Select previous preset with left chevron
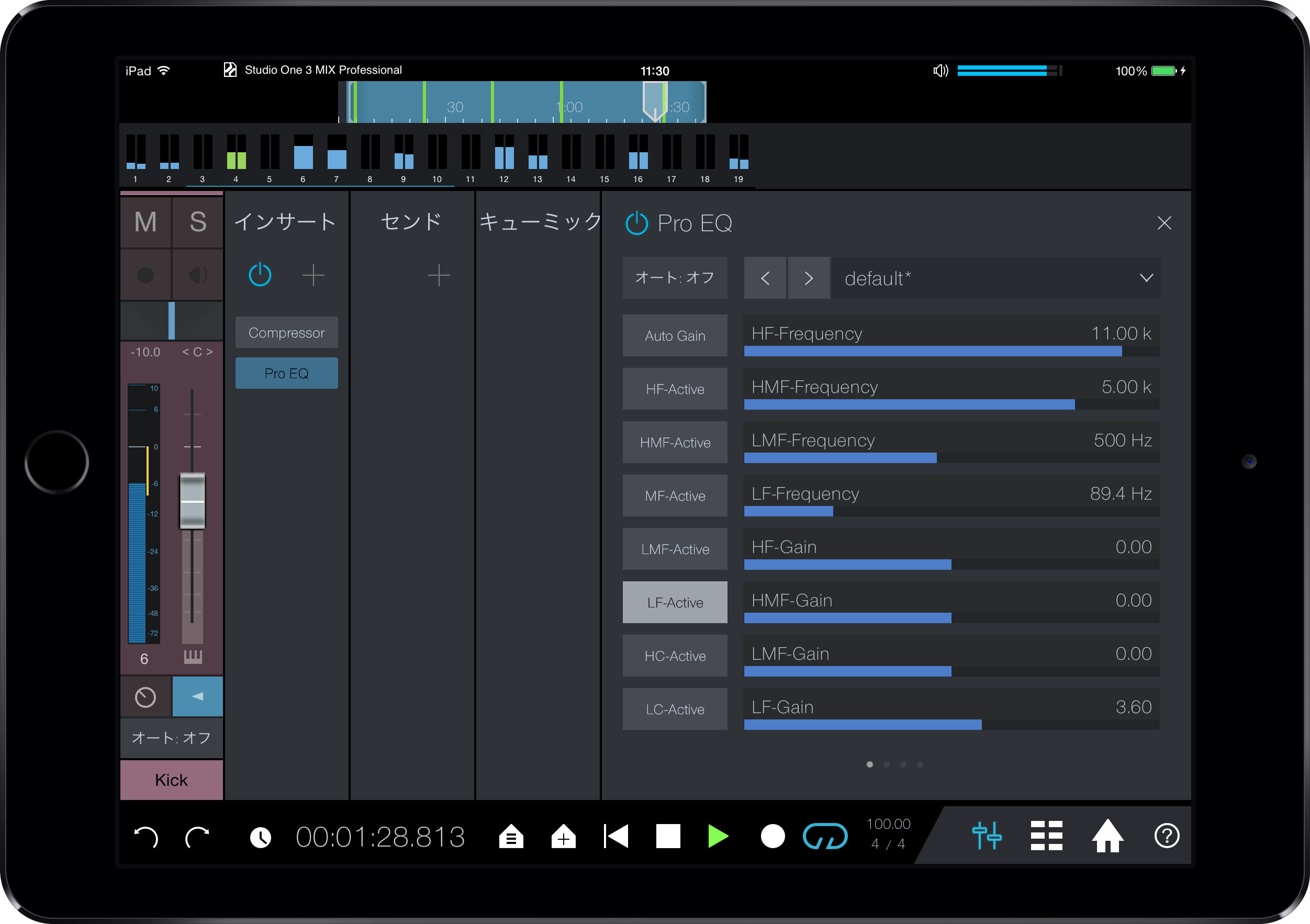The height and width of the screenshot is (924, 1310). [765, 278]
